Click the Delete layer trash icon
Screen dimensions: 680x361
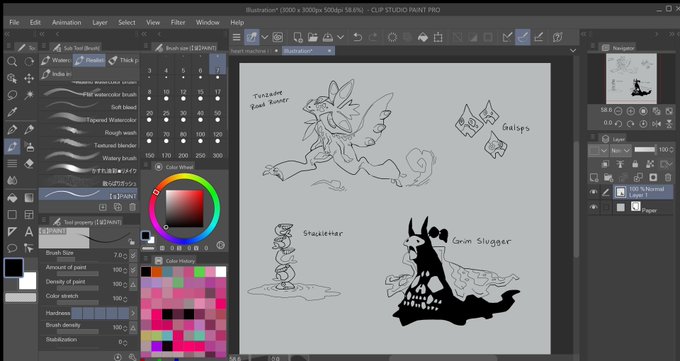pos(668,177)
